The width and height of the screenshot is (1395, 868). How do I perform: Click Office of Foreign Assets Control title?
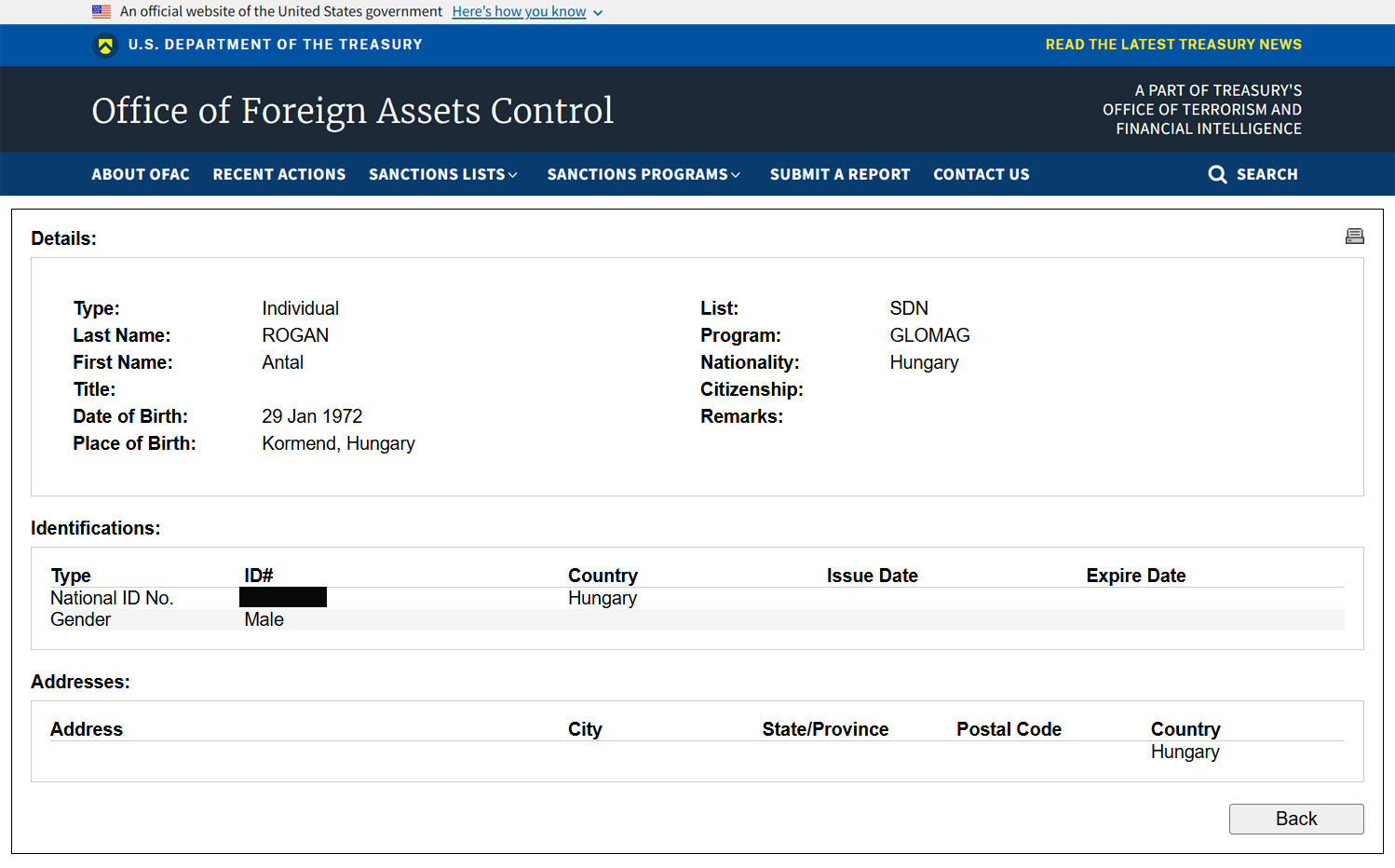point(353,111)
